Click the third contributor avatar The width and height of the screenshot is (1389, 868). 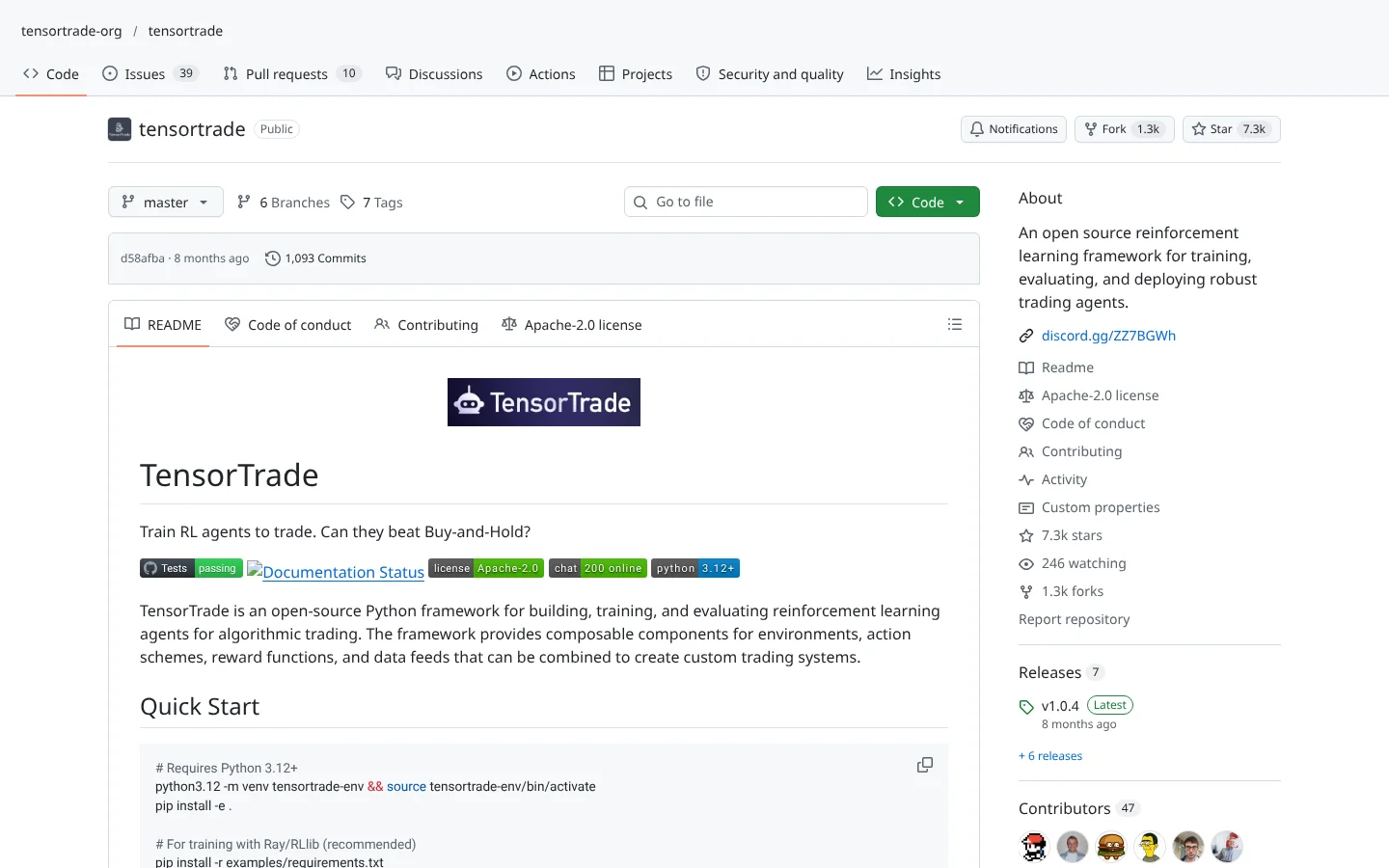click(x=1111, y=847)
